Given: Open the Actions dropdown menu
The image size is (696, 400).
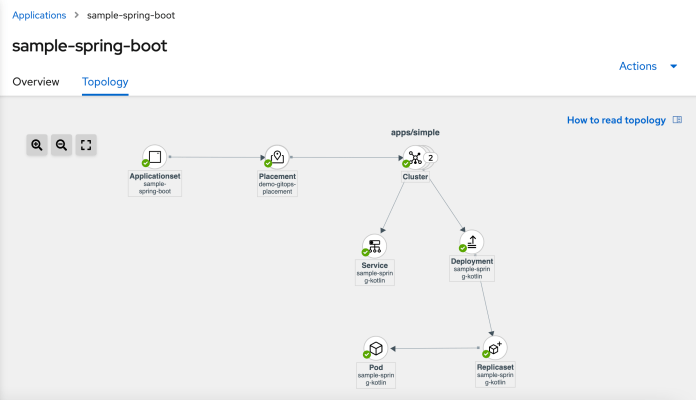Looking at the screenshot, I should pos(649,66).
